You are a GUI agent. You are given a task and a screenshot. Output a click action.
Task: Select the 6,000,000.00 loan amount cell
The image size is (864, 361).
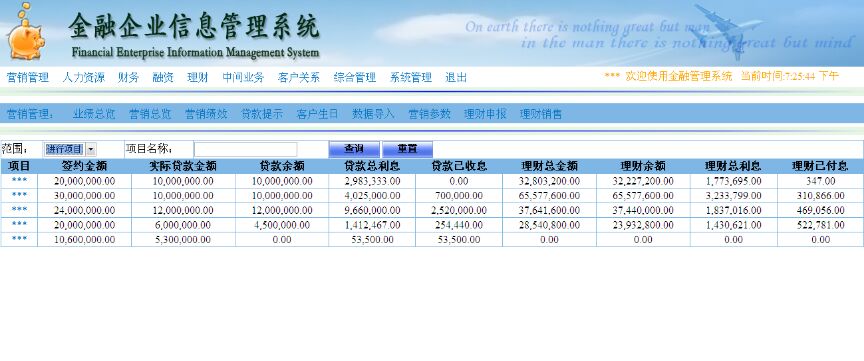pos(183,225)
